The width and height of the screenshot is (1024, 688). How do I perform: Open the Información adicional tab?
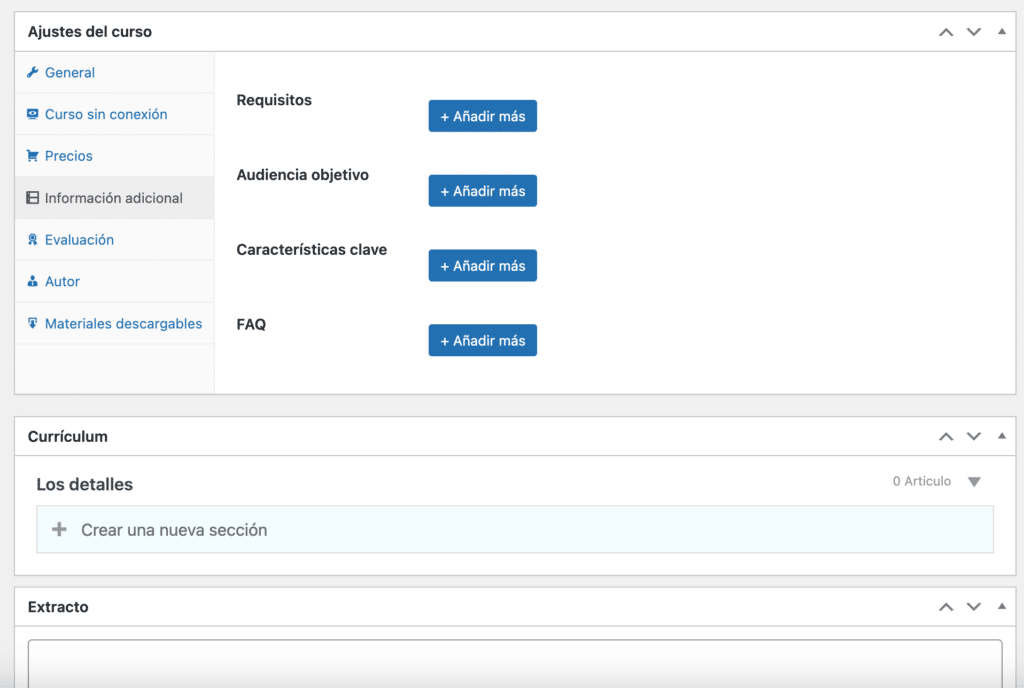(113, 197)
